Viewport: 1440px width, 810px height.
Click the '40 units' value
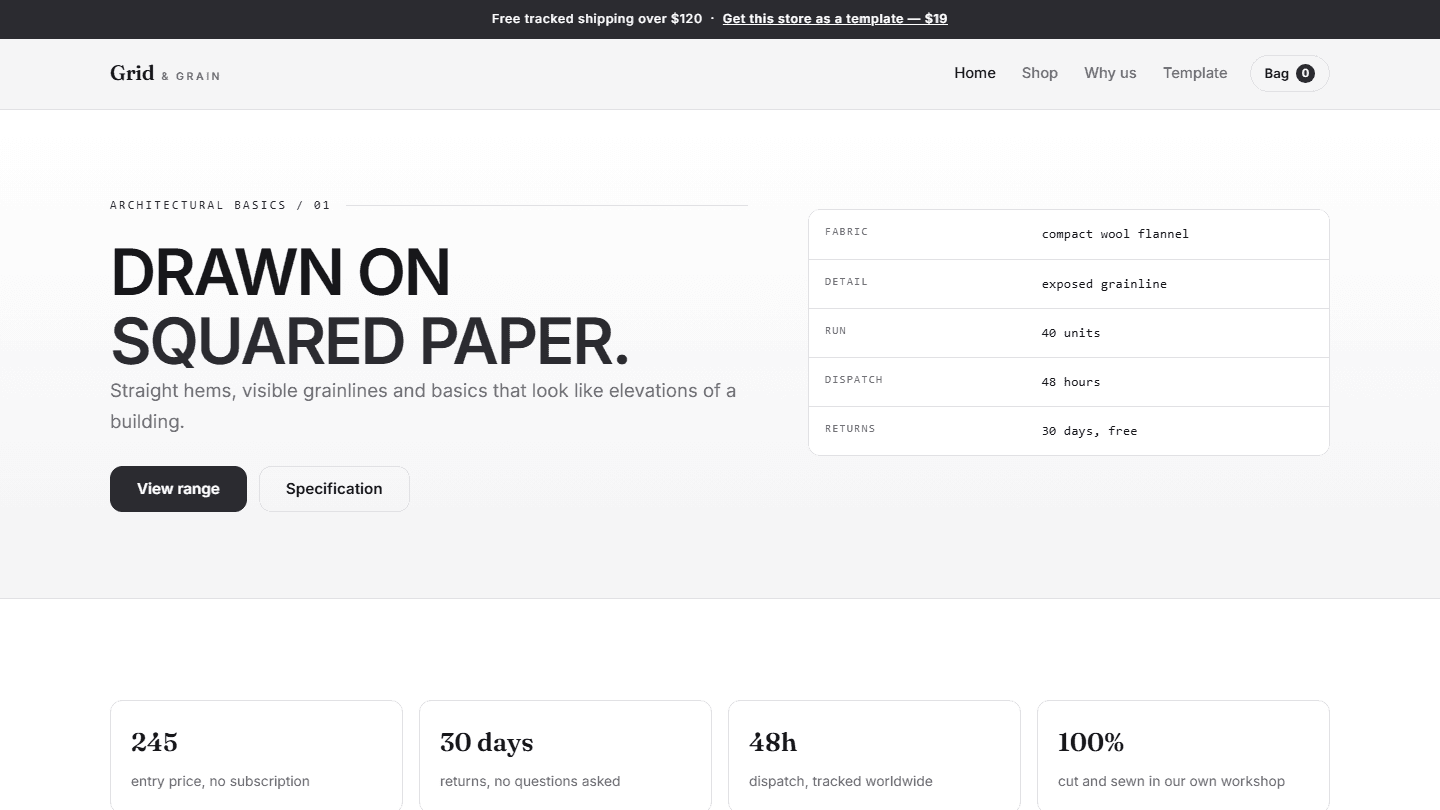click(1071, 333)
